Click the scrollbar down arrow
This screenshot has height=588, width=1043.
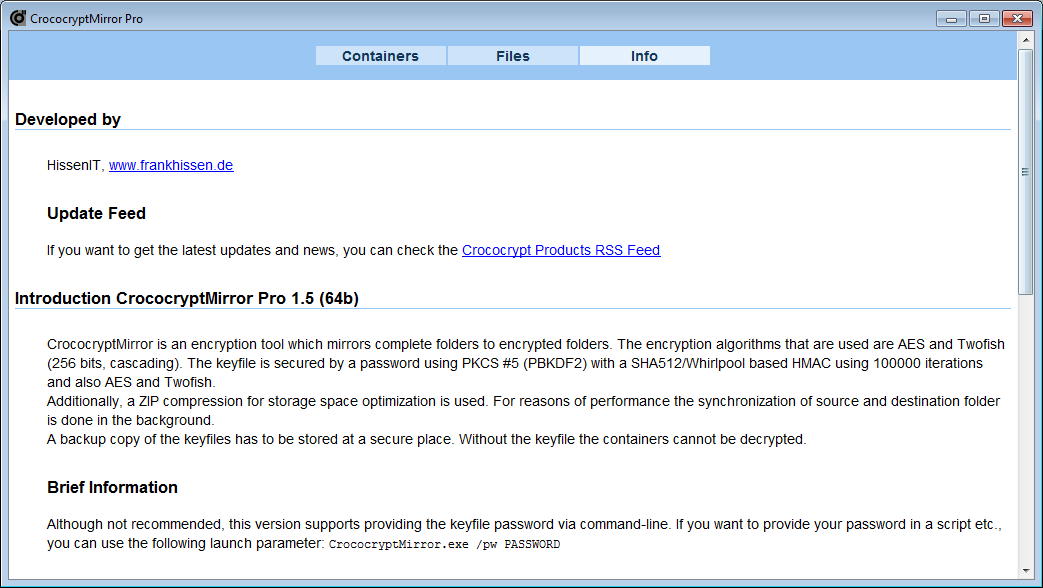(1025, 571)
